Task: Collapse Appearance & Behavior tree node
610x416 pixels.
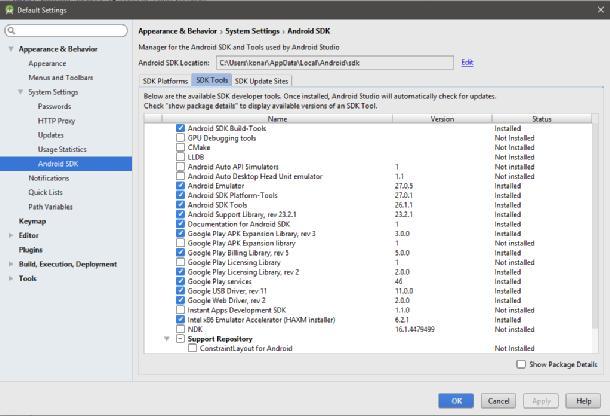Action: point(11,49)
